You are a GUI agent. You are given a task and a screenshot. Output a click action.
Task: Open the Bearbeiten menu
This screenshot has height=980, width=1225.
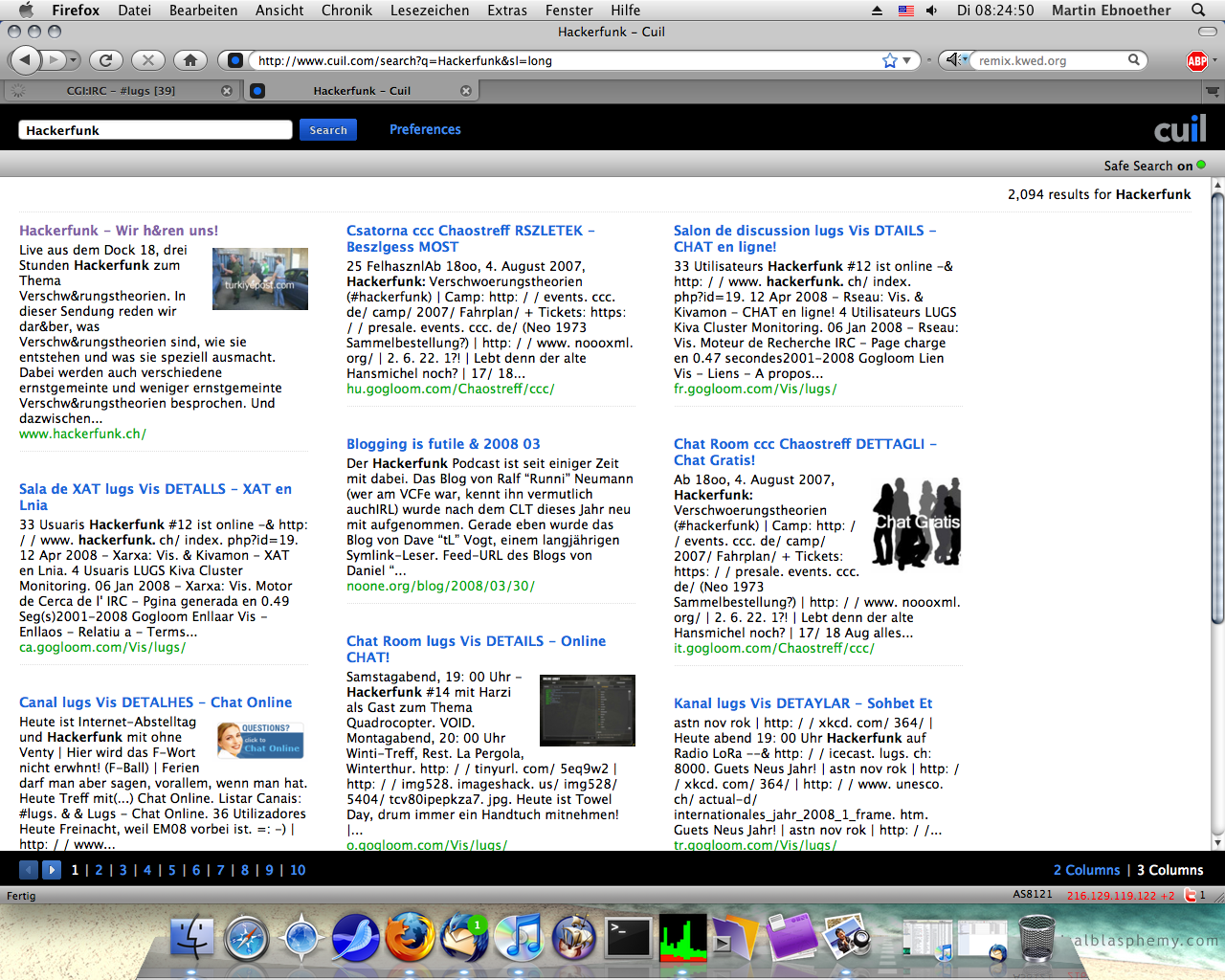(x=204, y=11)
